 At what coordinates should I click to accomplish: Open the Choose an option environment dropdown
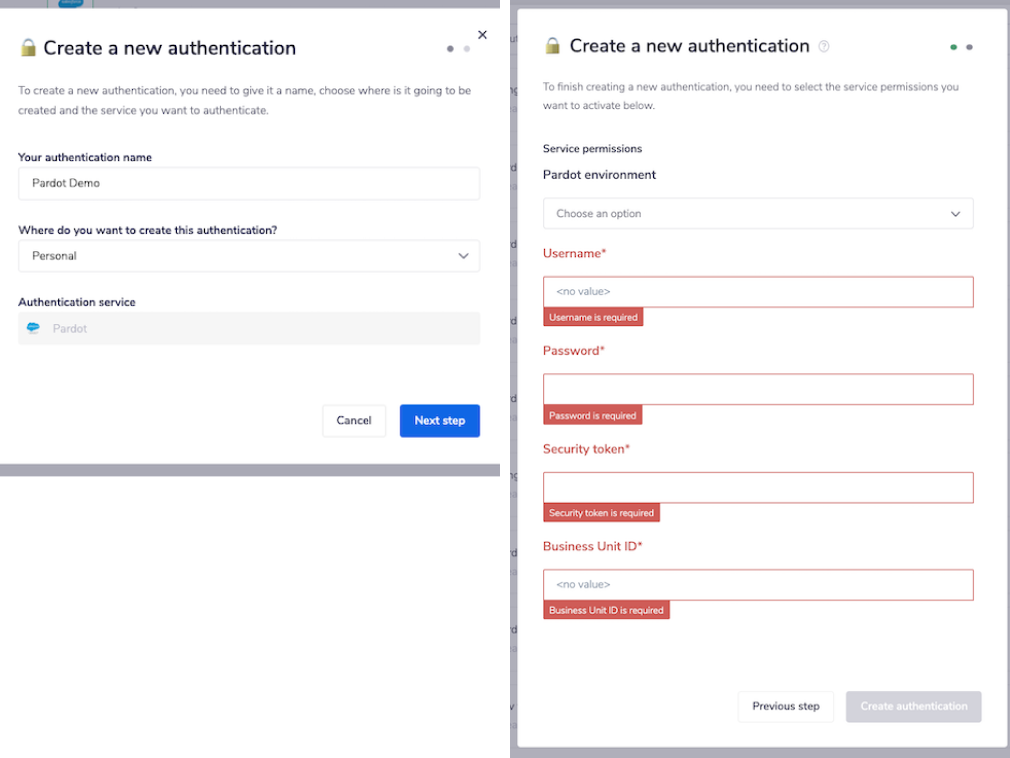coord(757,213)
